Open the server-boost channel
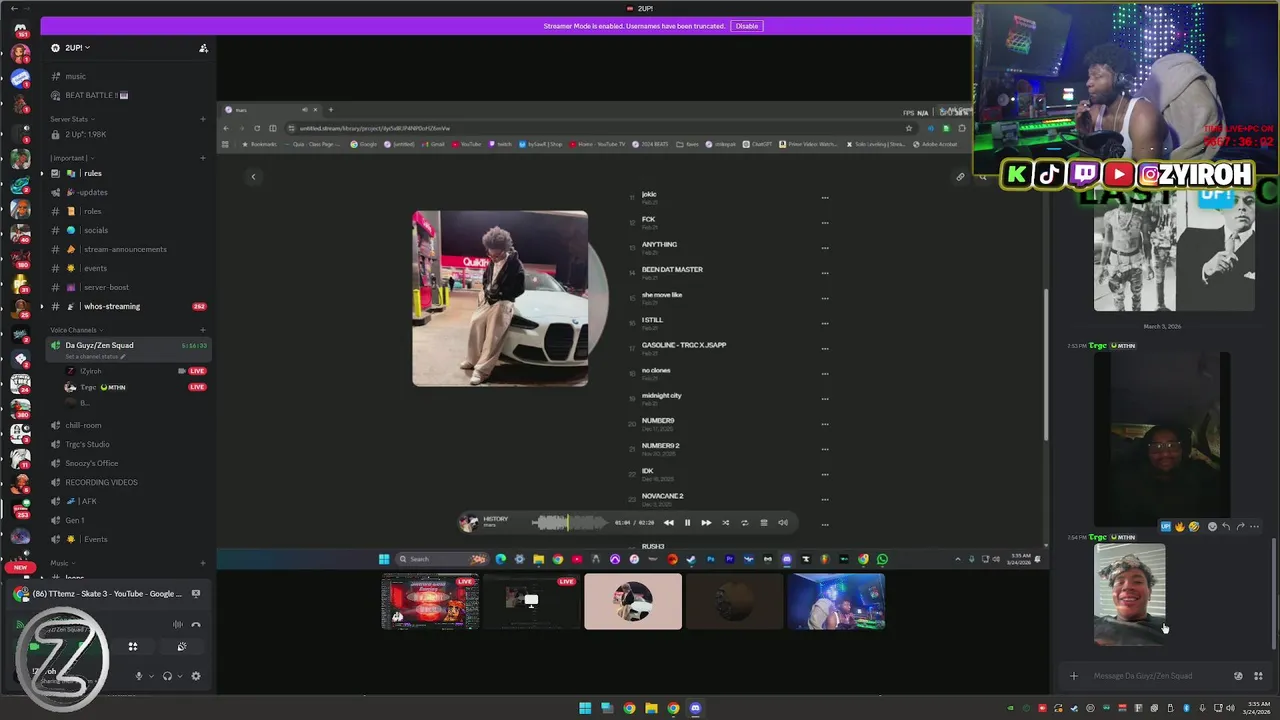The width and height of the screenshot is (1280, 720). point(128,287)
